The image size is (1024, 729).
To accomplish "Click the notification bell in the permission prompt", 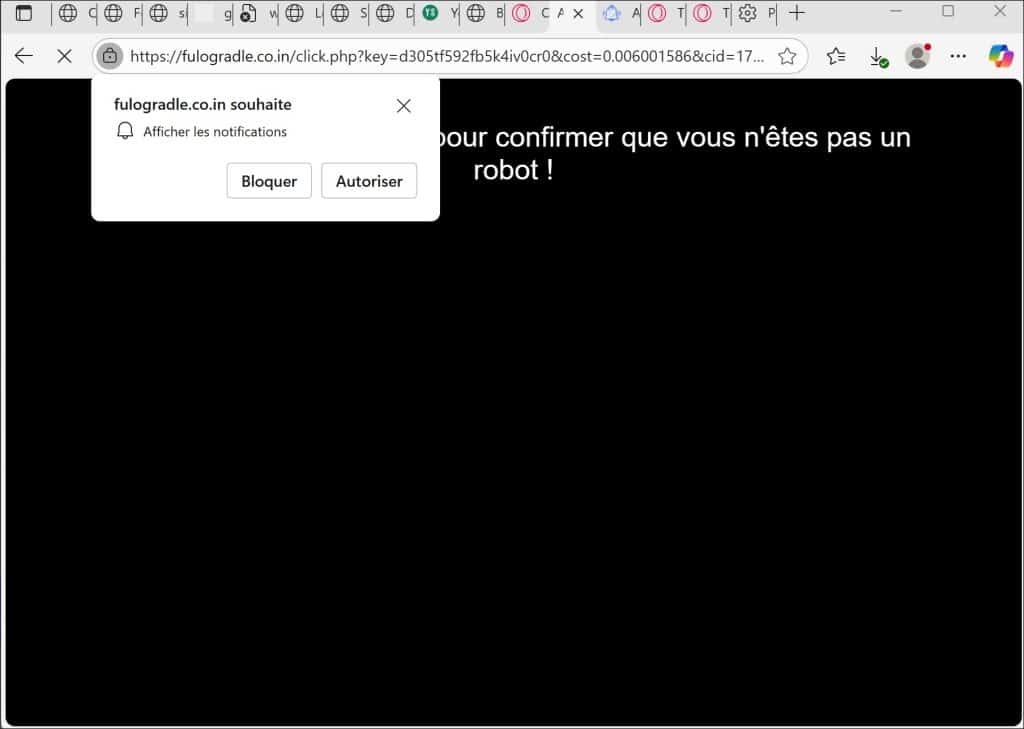I will pyautogui.click(x=125, y=131).
